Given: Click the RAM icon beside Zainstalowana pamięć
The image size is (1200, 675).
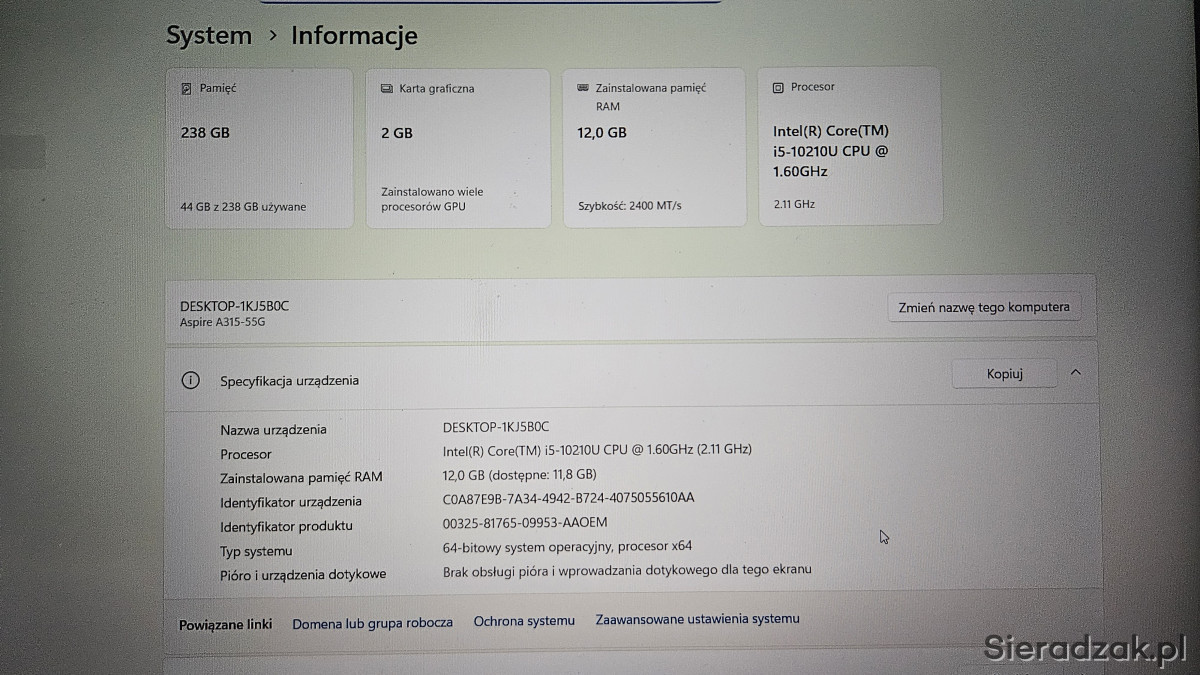Looking at the screenshot, I should tap(584, 88).
